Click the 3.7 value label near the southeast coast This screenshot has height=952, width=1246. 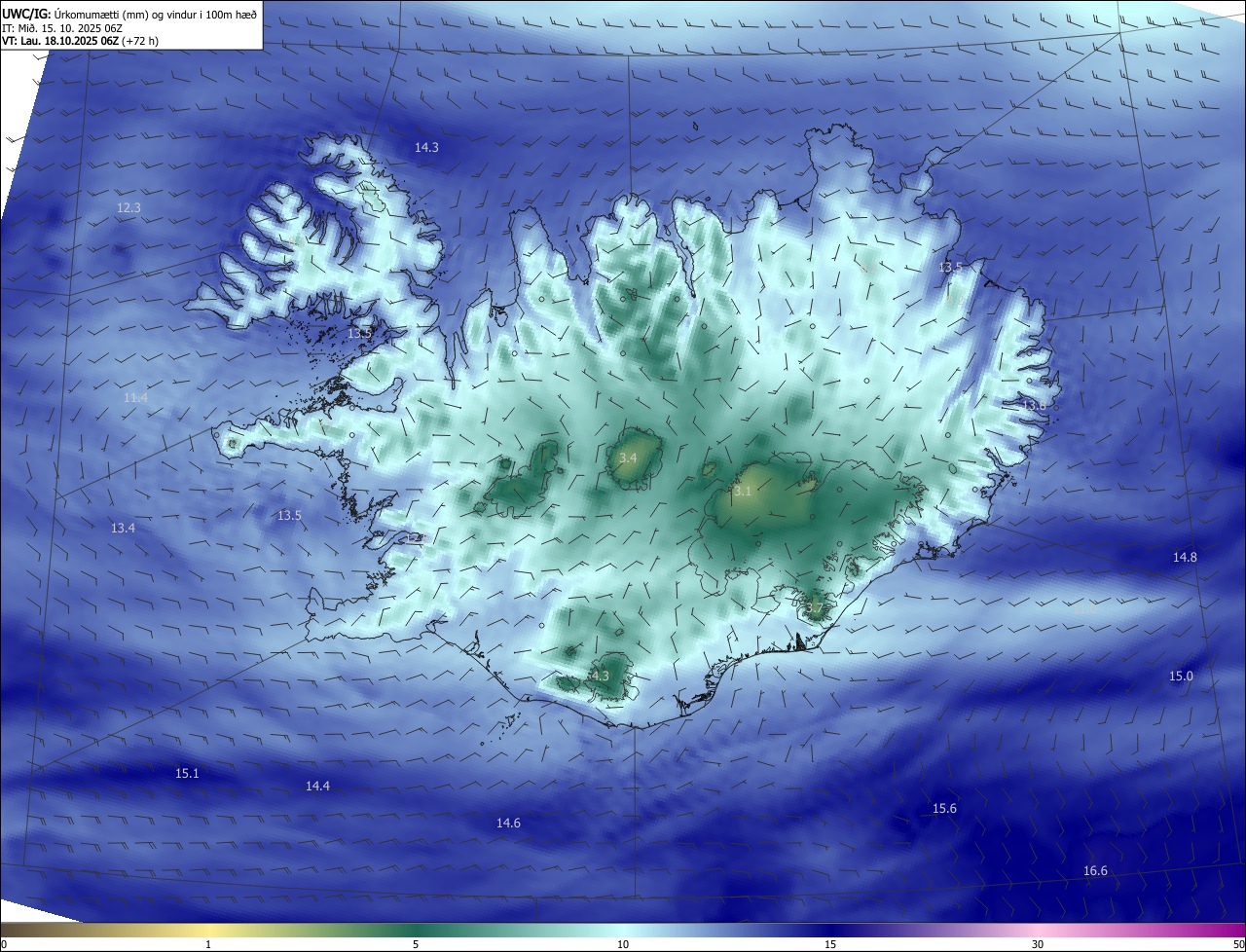pos(814,609)
